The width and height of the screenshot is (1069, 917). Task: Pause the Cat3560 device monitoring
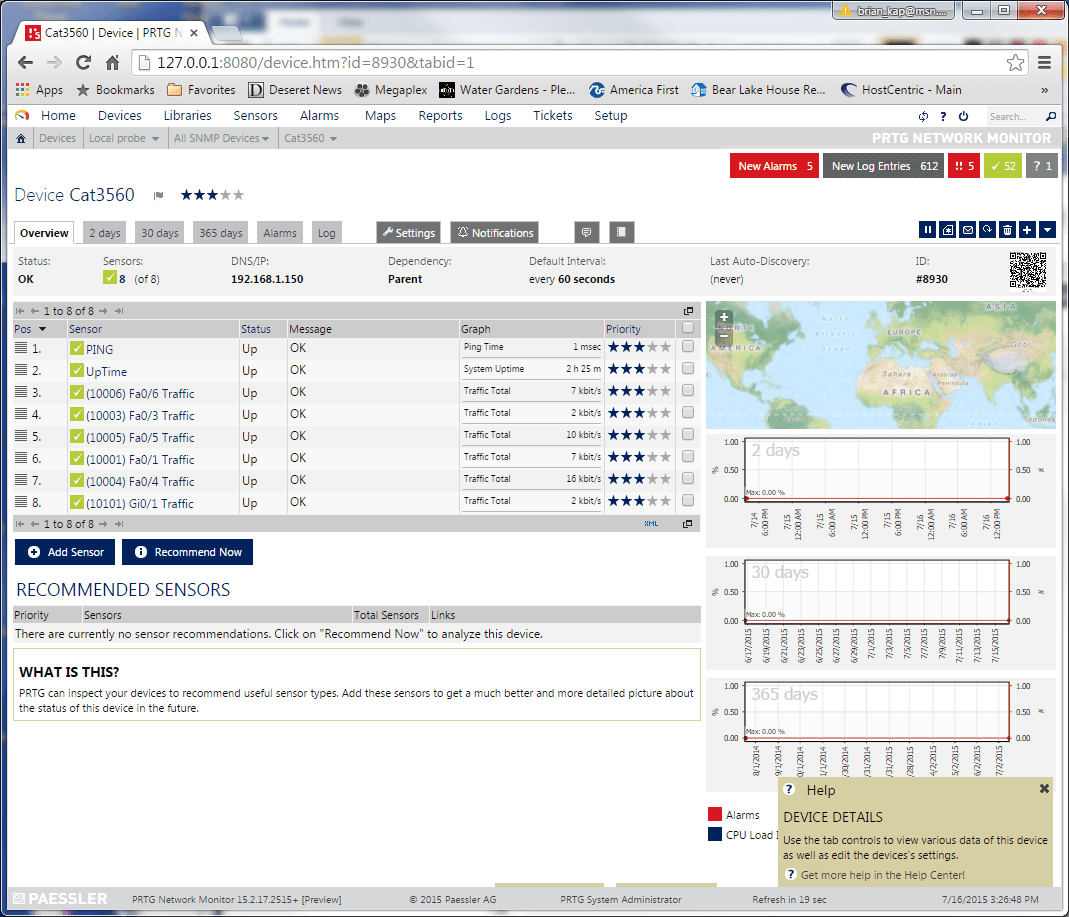point(927,230)
